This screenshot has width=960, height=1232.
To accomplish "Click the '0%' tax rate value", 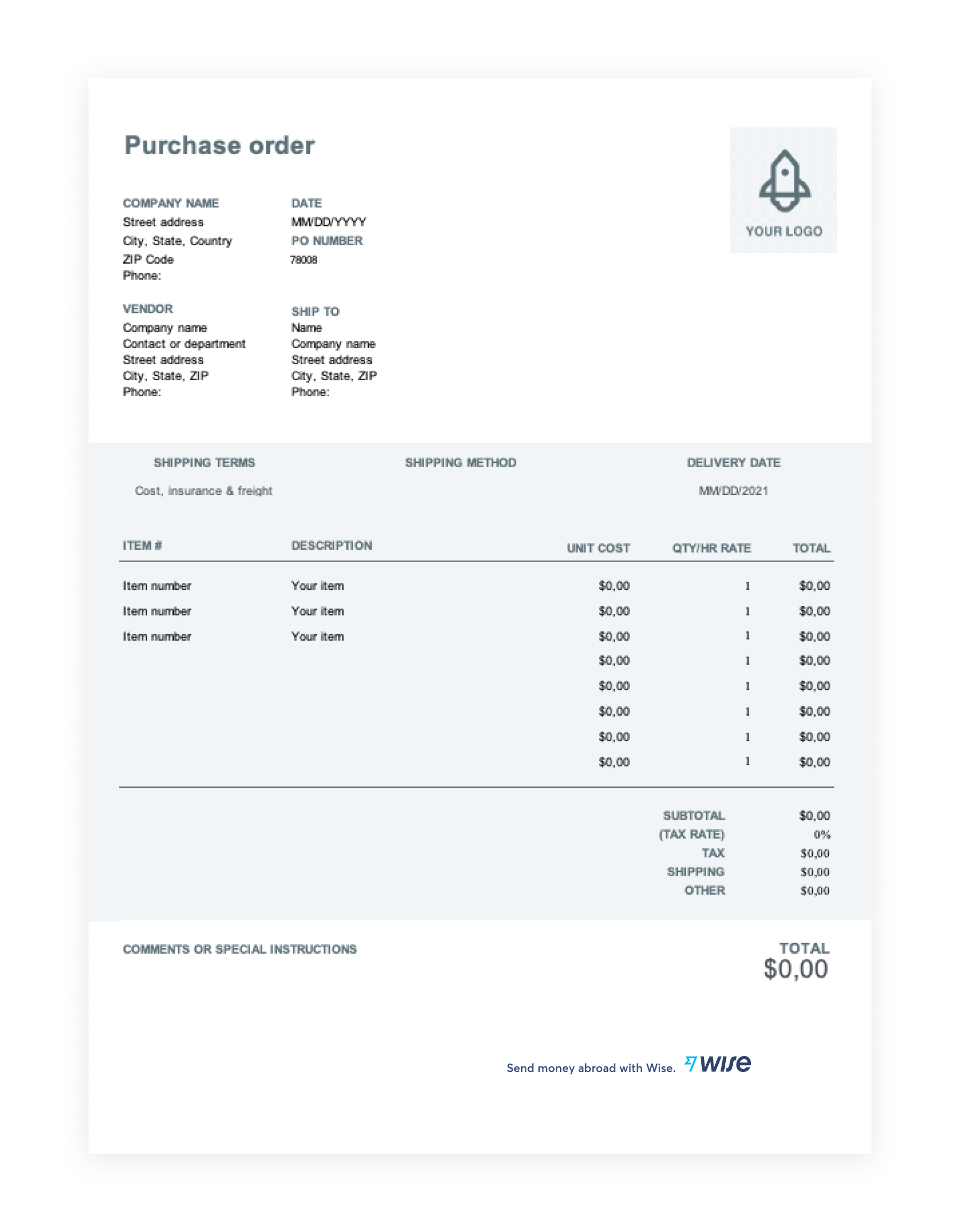I will (x=822, y=834).
